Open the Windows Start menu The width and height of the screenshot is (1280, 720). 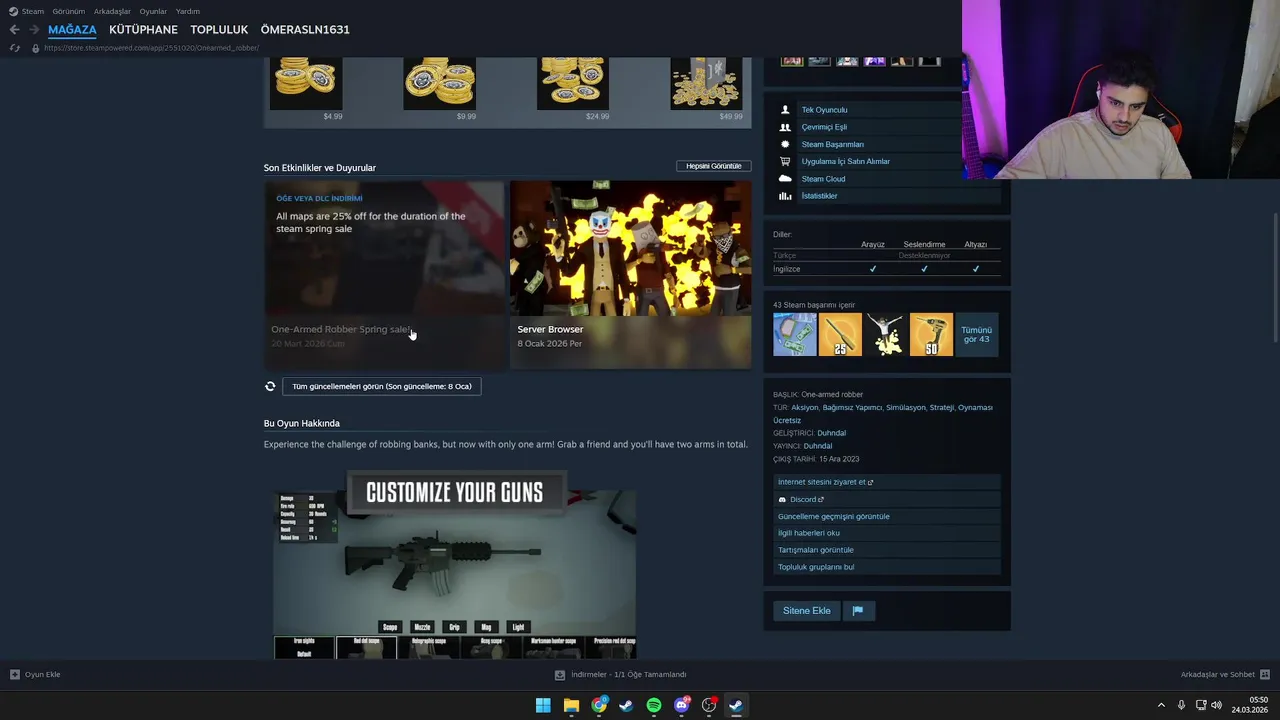(x=543, y=705)
